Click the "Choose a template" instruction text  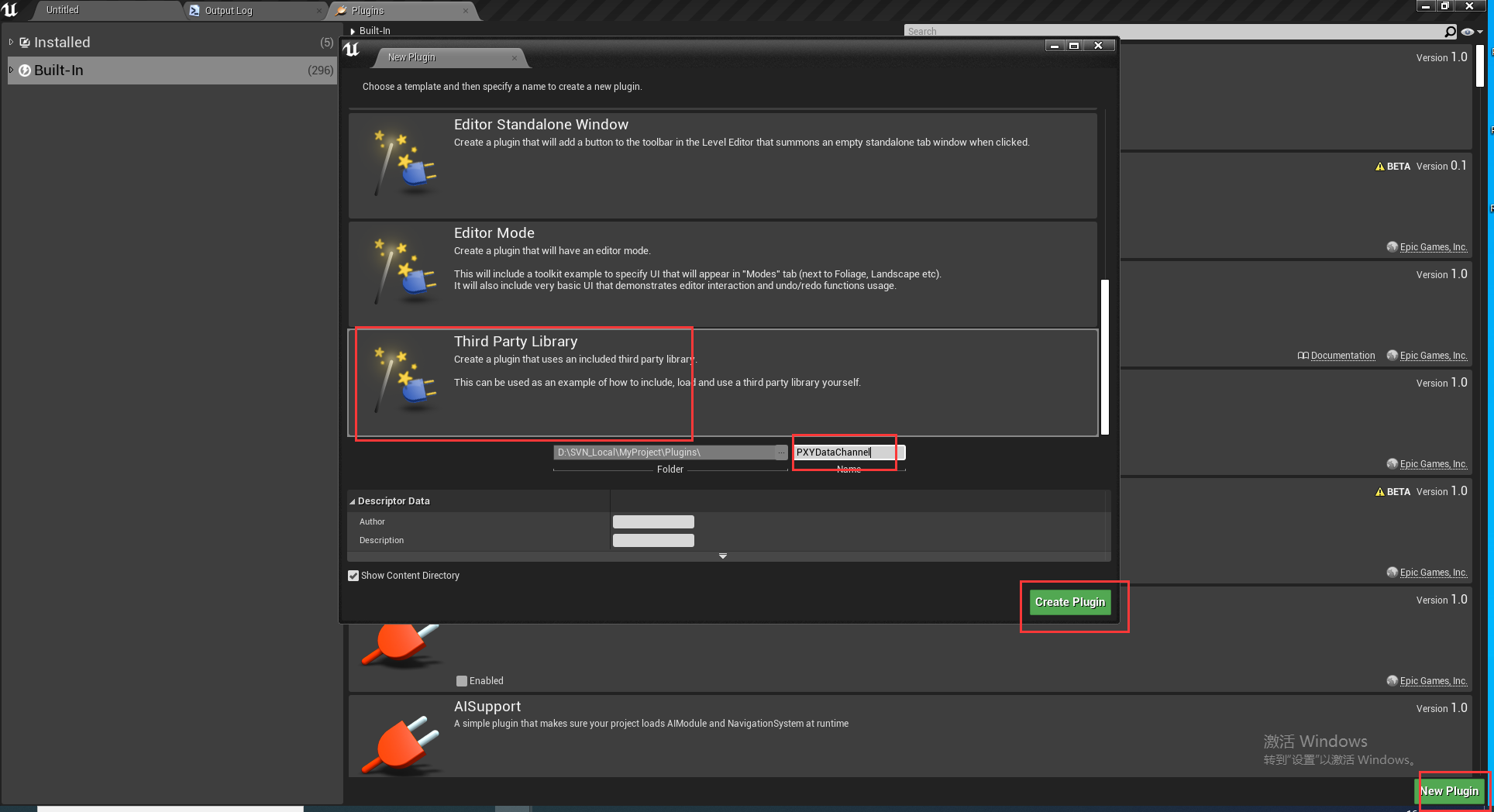click(x=502, y=87)
